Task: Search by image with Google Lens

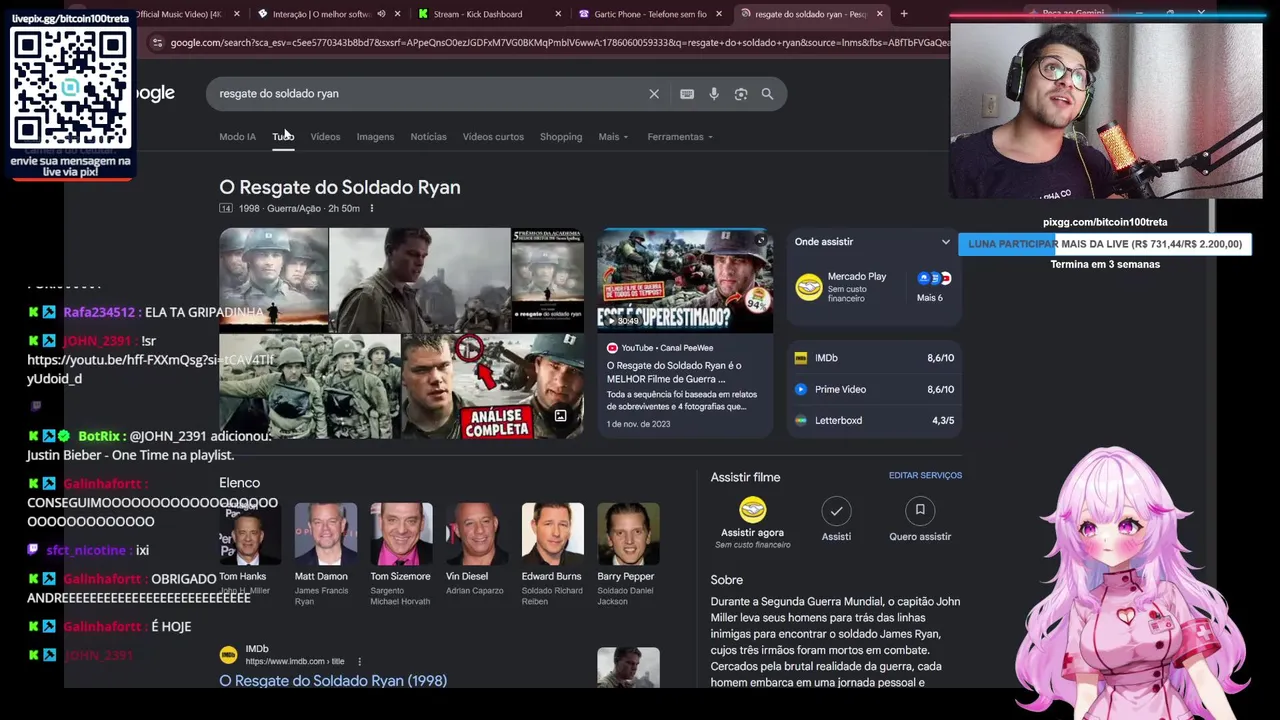Action: click(741, 94)
